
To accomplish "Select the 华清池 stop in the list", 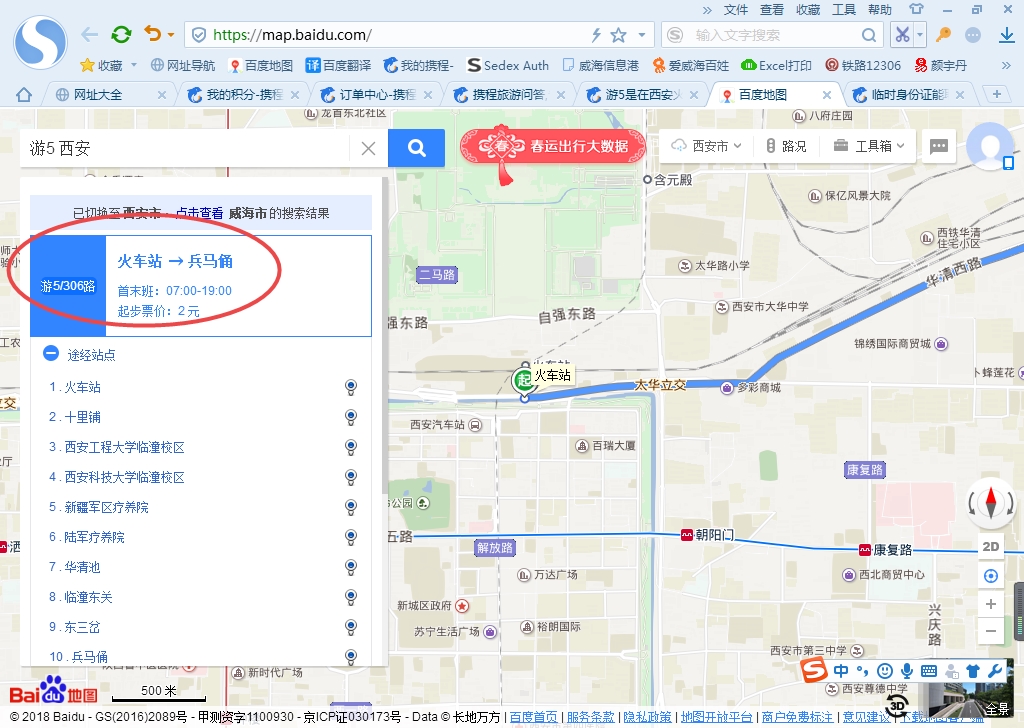I will pyautogui.click(x=82, y=567).
